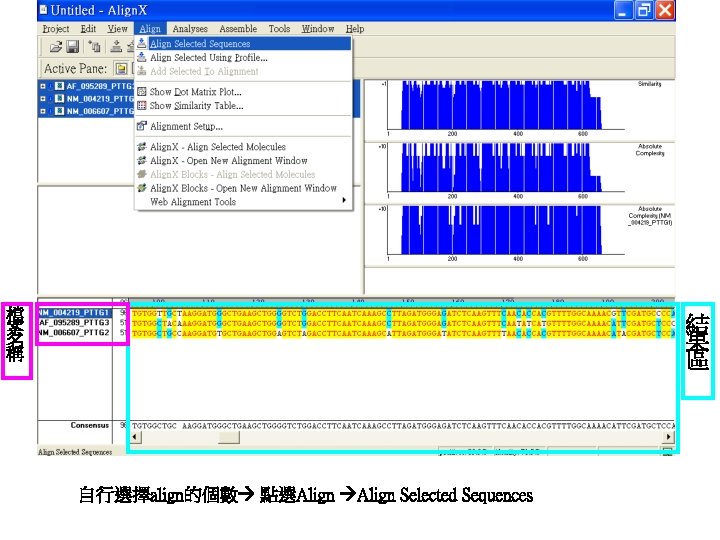
Task: Click the alignment scrollbar left arrow
Action: [135, 437]
